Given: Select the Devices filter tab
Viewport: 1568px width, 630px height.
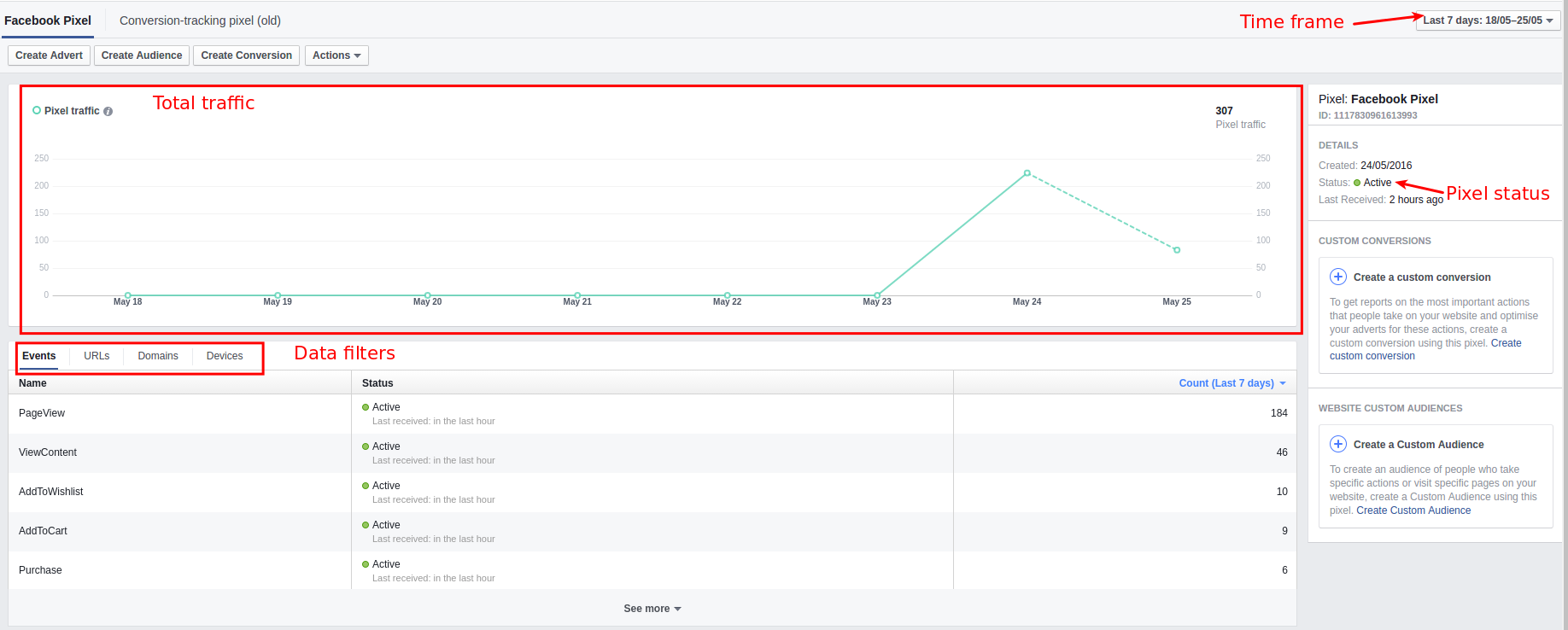Looking at the screenshot, I should pos(225,356).
